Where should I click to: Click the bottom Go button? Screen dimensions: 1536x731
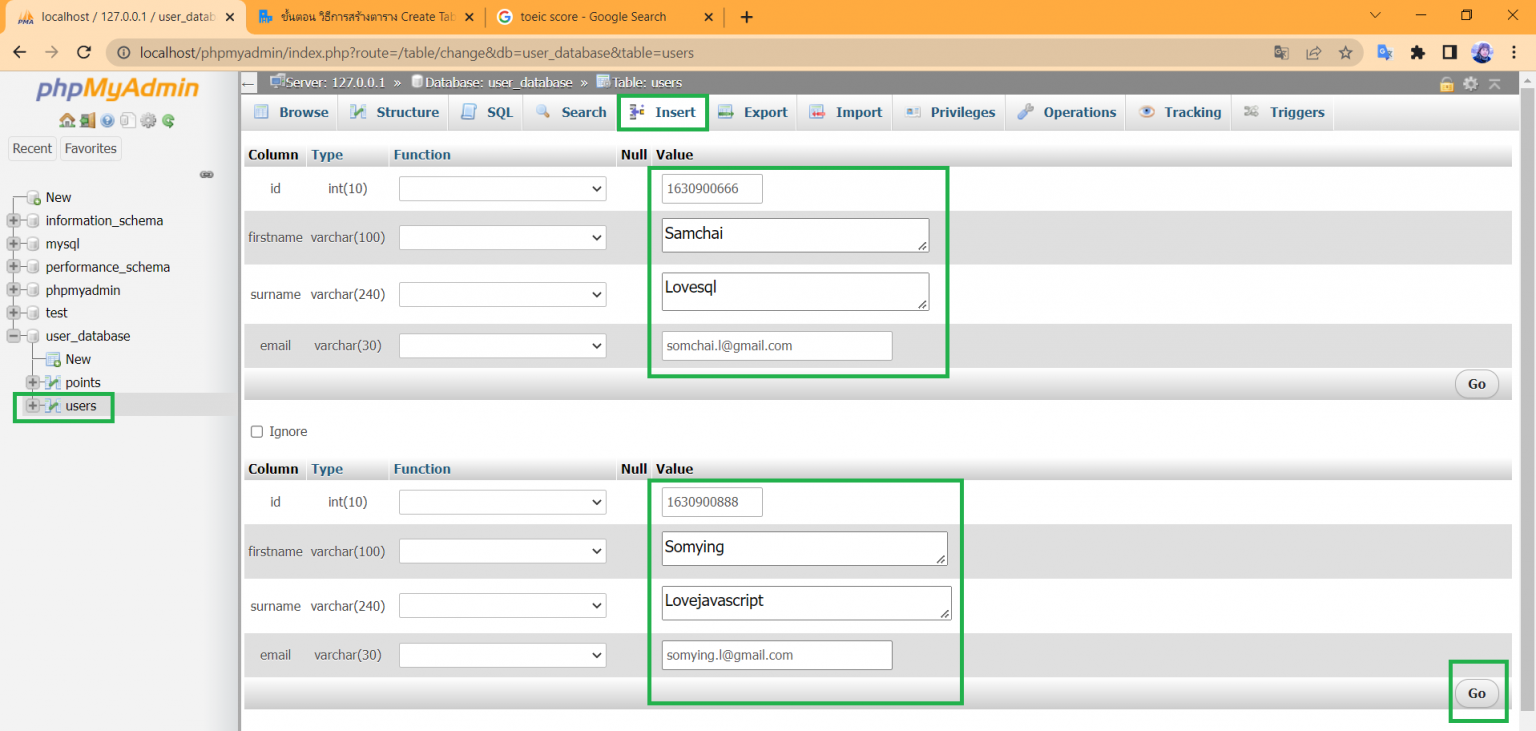point(1476,693)
